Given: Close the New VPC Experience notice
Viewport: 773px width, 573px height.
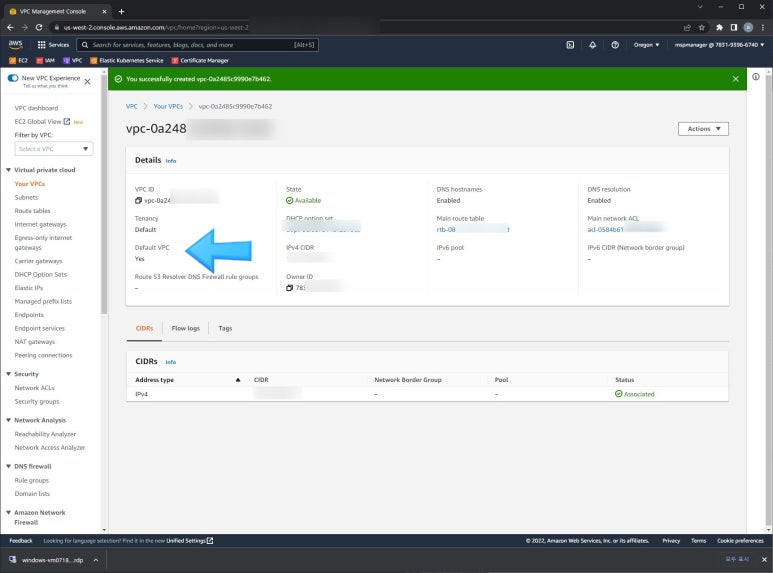Looking at the screenshot, I should click(87, 81).
